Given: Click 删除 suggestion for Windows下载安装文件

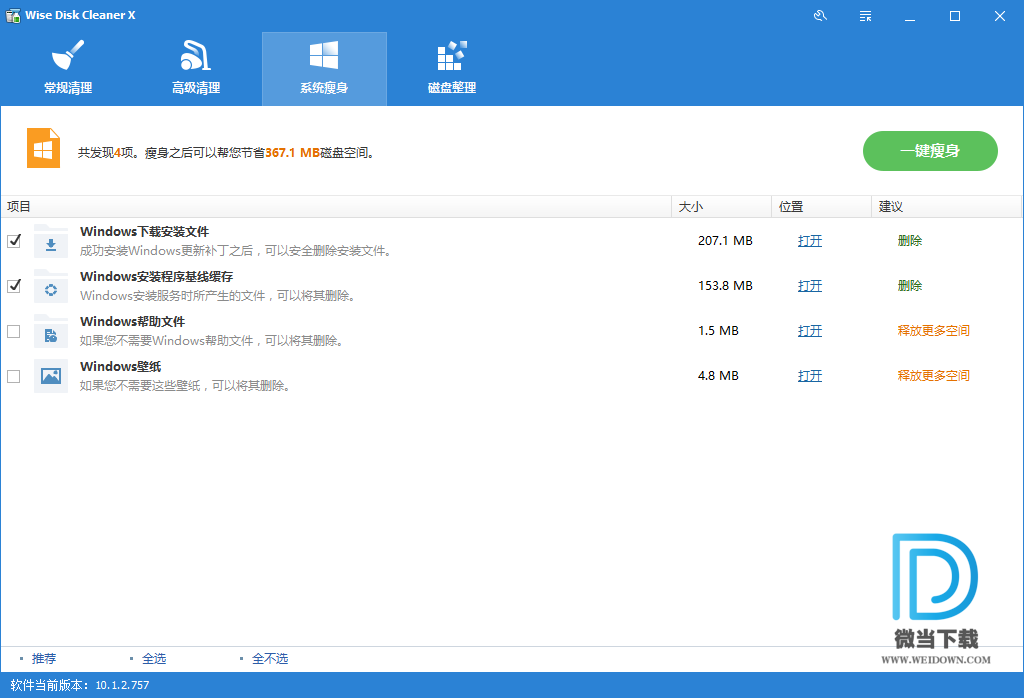Looking at the screenshot, I should pyautogui.click(x=910, y=241).
